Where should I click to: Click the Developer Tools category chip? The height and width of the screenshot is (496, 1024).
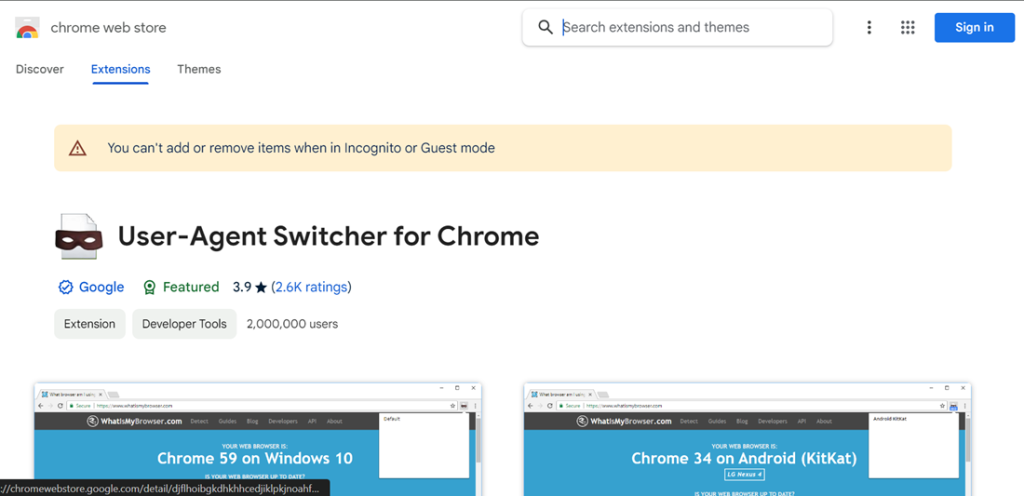point(184,324)
